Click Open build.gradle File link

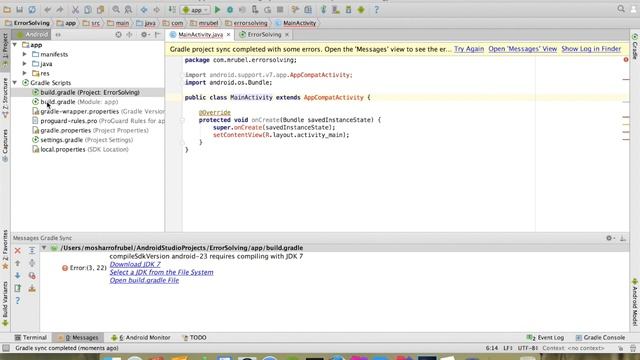144,280
